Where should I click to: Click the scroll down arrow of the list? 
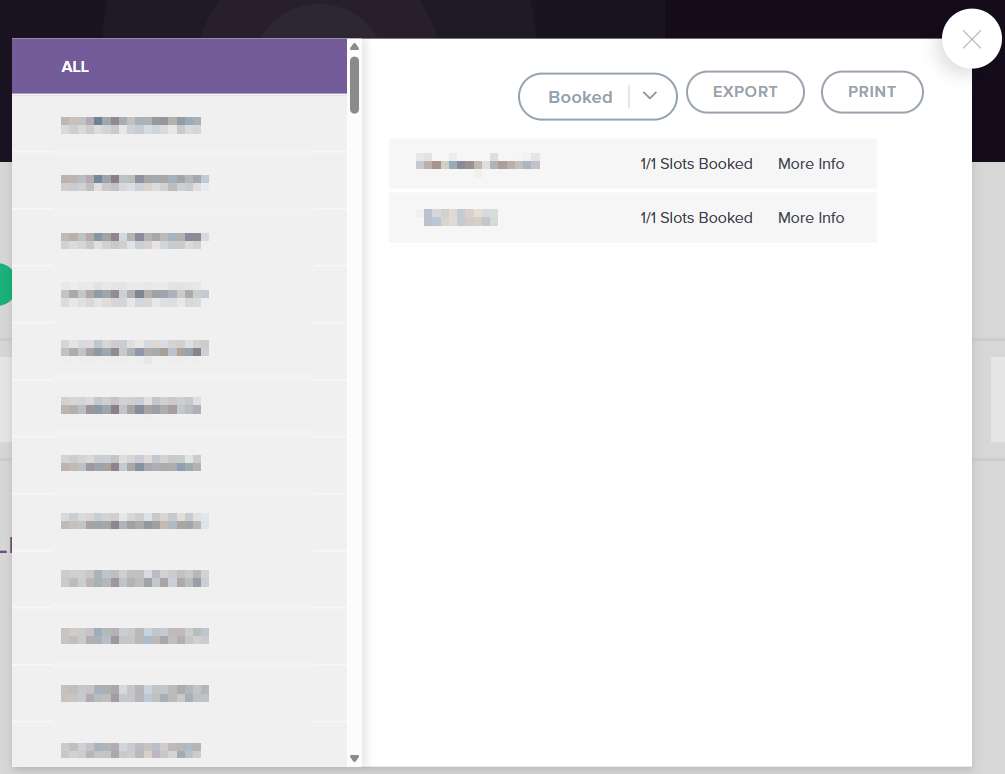coord(354,759)
